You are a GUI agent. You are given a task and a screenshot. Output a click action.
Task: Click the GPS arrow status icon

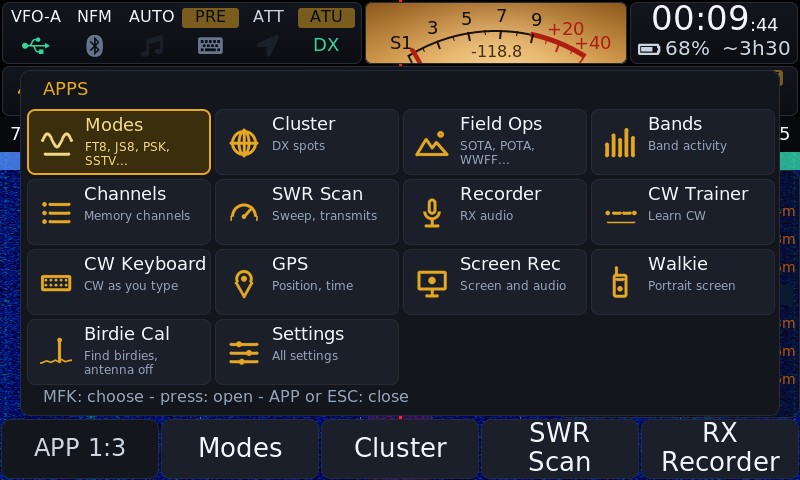(x=268, y=46)
